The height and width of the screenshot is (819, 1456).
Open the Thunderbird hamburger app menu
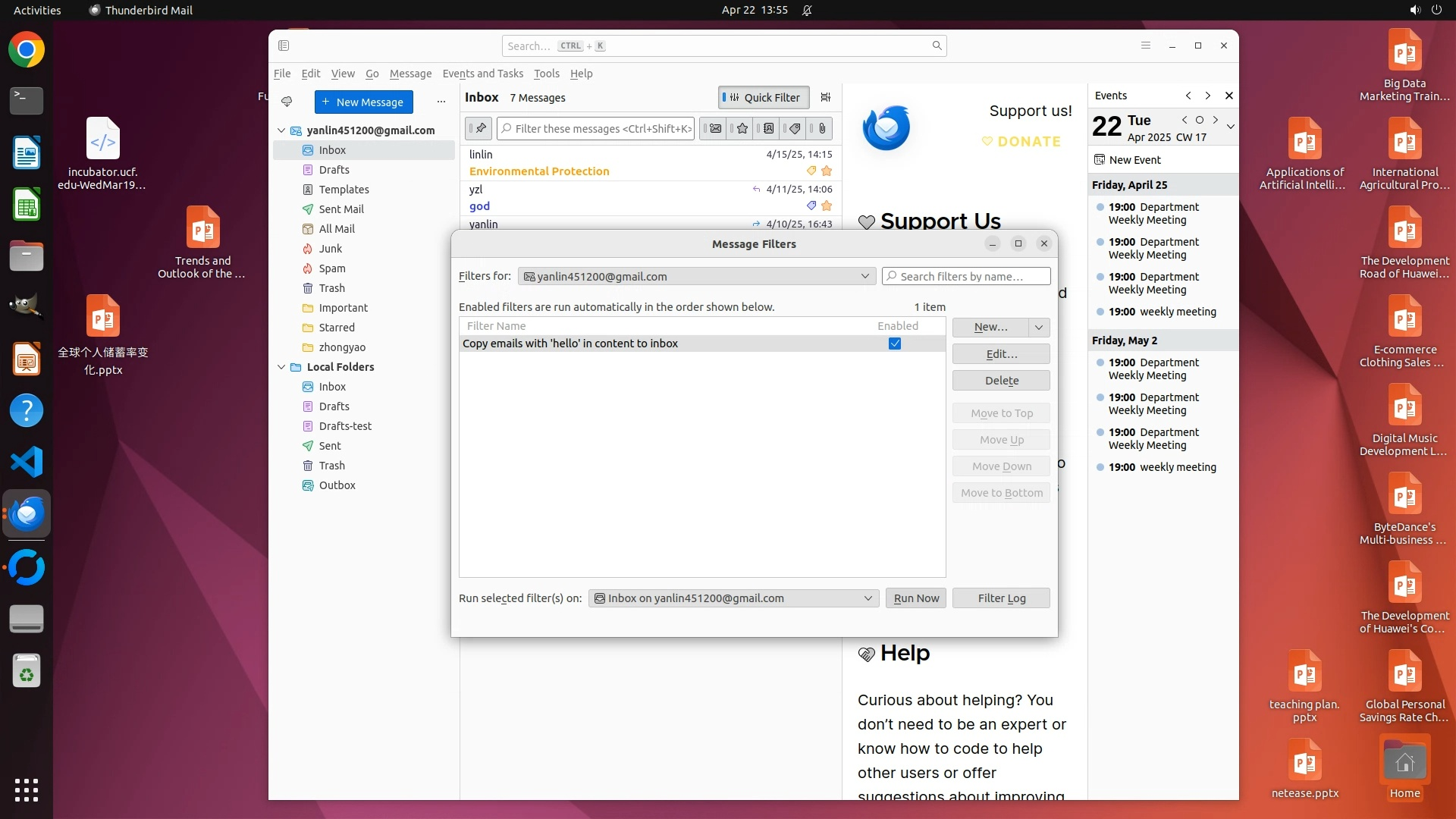pos(1146,45)
